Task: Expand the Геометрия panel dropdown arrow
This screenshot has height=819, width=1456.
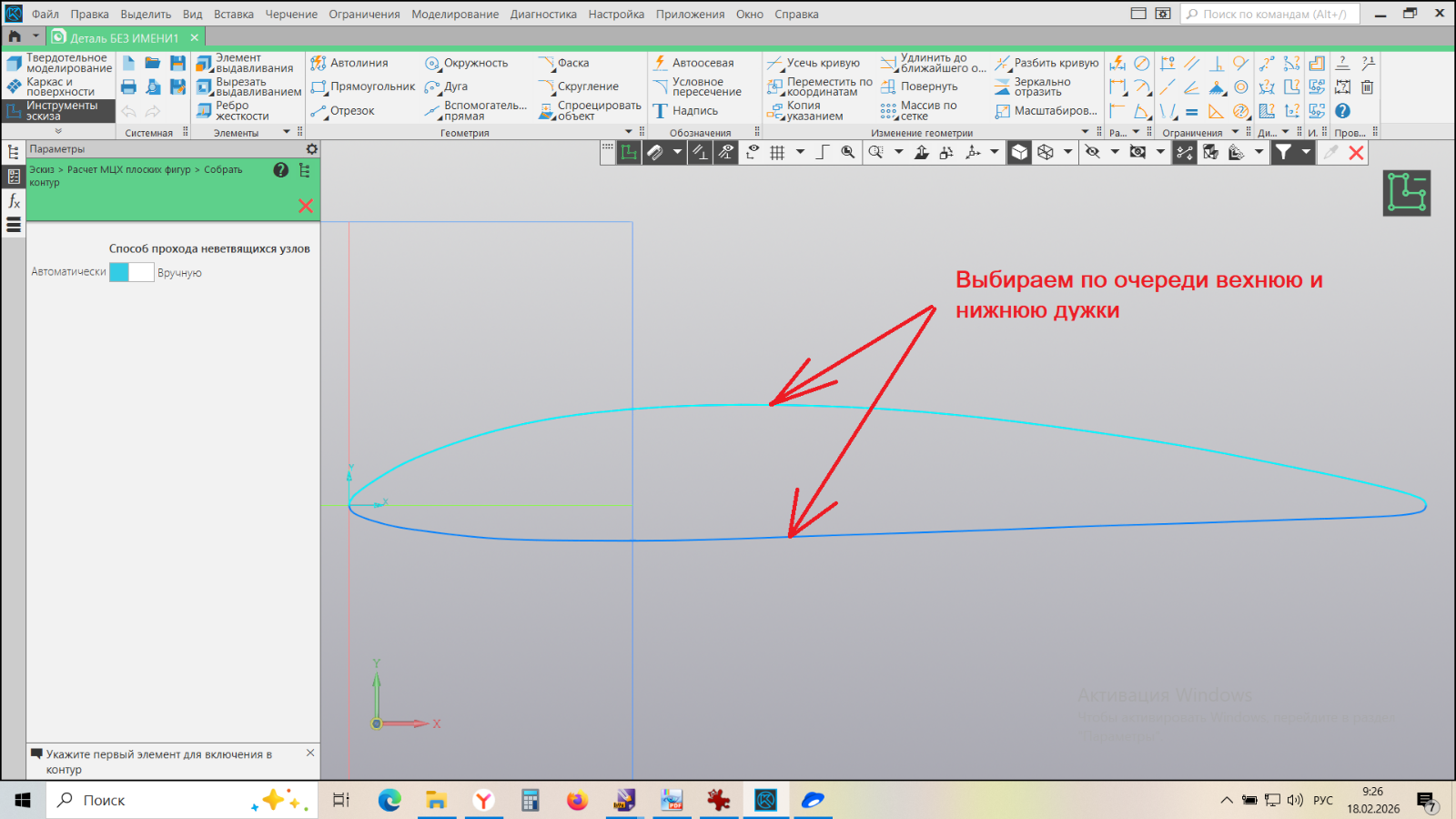Action: 629,132
